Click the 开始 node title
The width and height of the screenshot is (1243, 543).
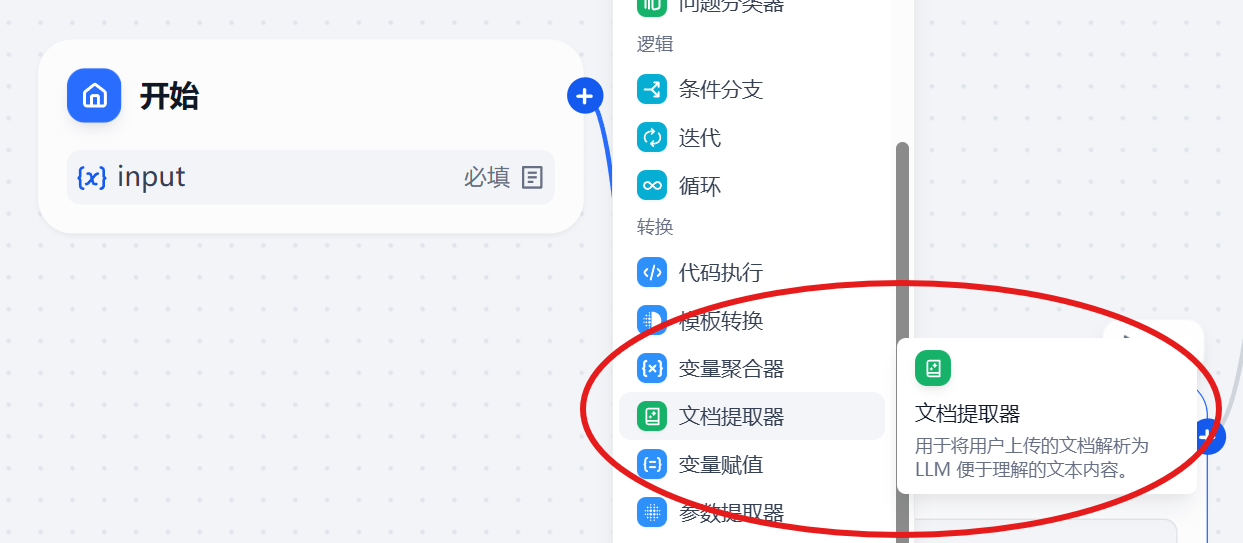(169, 96)
